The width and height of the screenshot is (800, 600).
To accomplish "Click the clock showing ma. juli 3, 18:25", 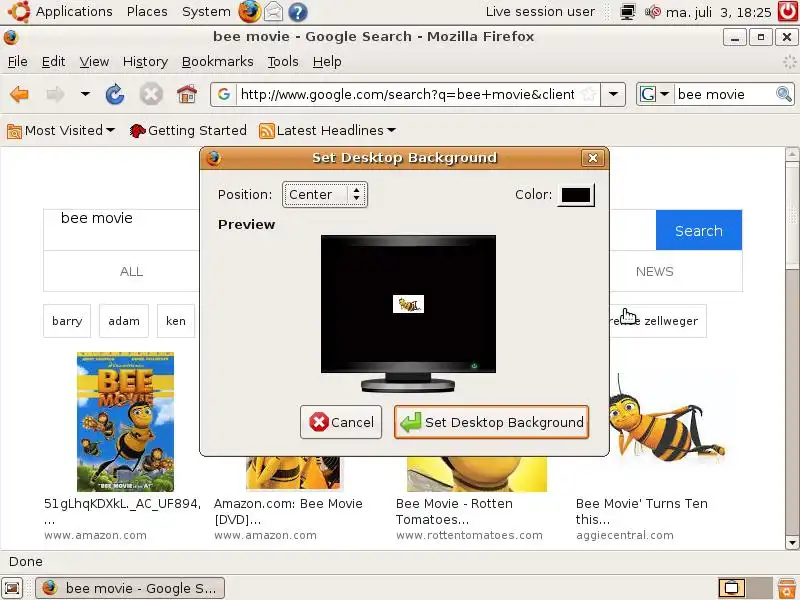I will click(x=718, y=12).
